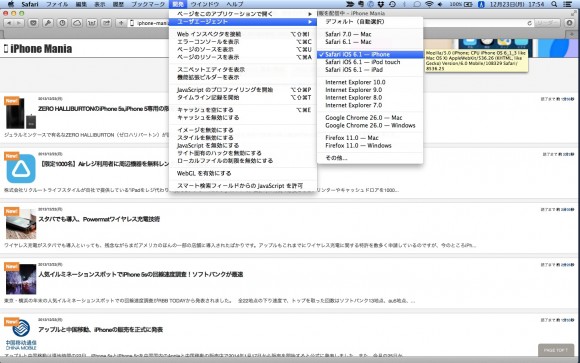Click the Share arrow icon in toolbar

pyautogui.click(x=106, y=23)
